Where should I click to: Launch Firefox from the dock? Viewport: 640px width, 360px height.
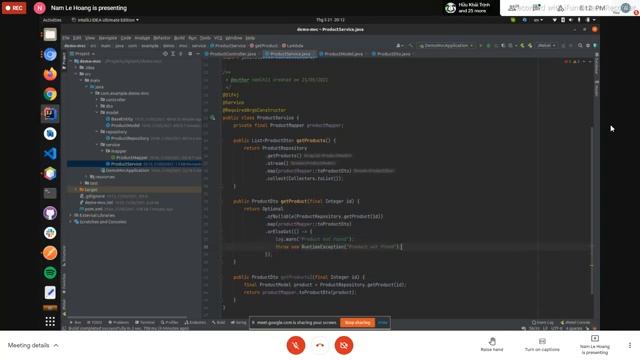coord(50,74)
